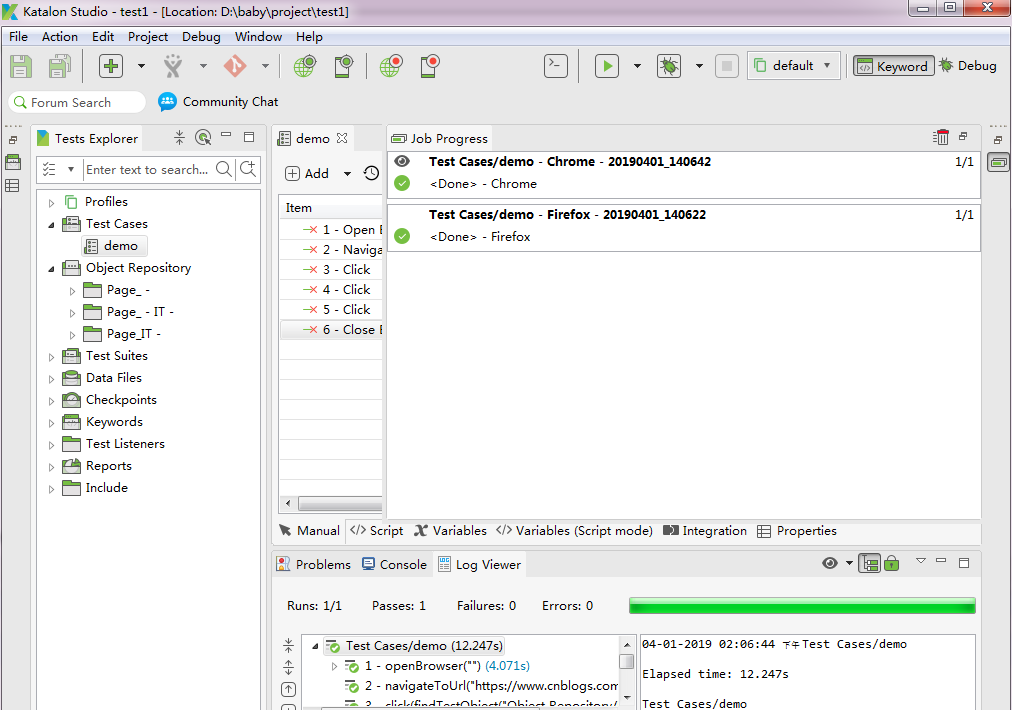Screen dimensions: 1012x710
Task: Open the Integration tab
Action: 705,531
